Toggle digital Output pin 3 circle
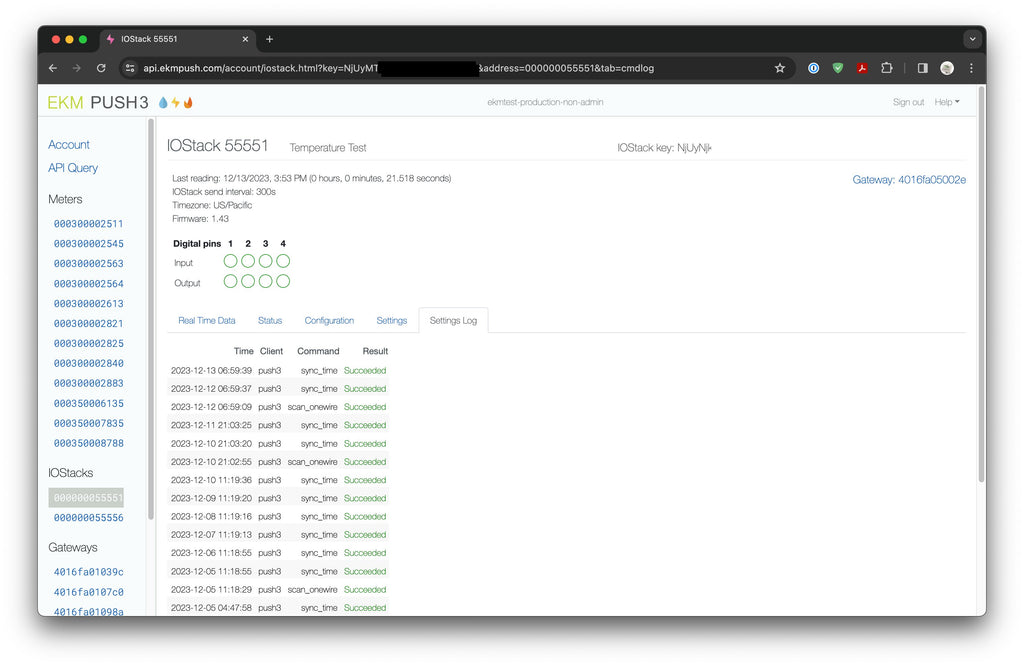 click(266, 282)
